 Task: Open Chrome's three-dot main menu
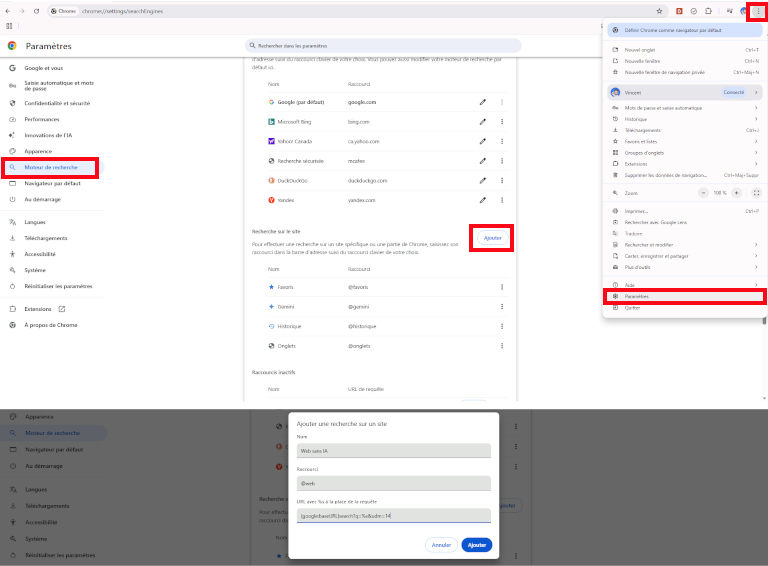756,10
